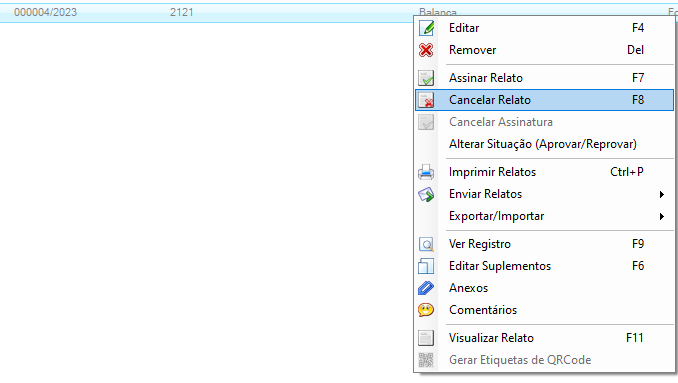Click the greyed Cancelar Assinatura icon
Image resolution: width=678 pixels, height=383 pixels.
(426, 122)
